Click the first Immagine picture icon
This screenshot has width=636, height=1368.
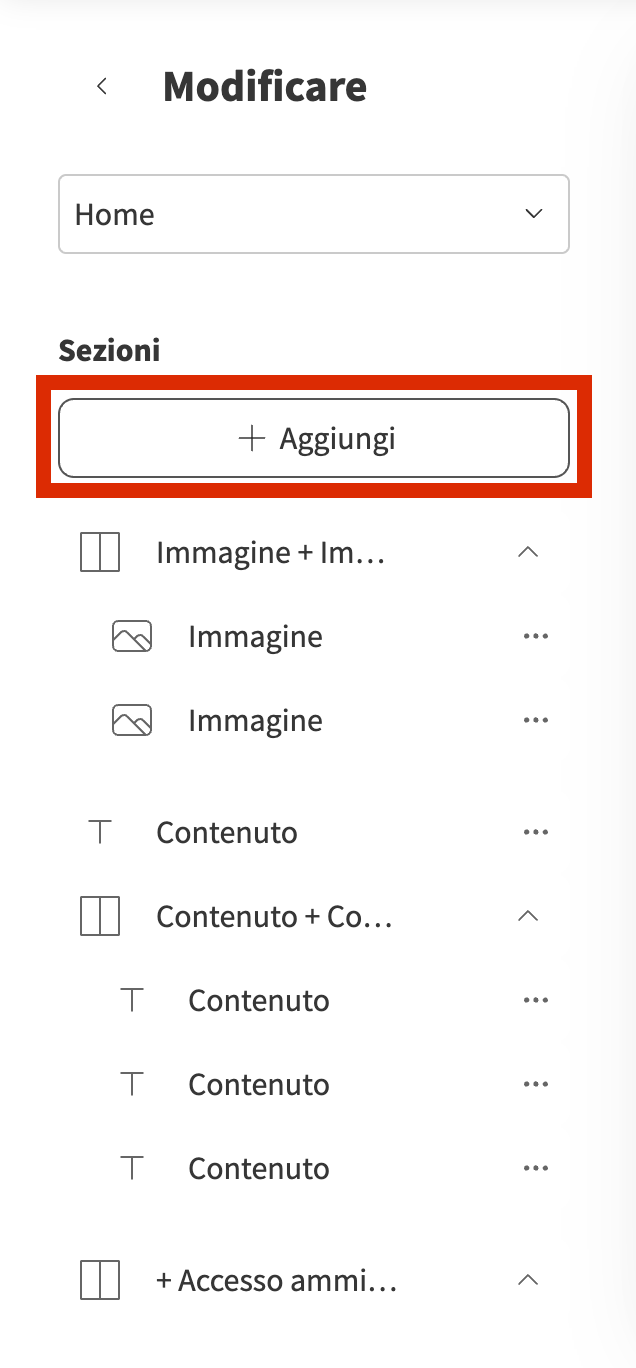click(132, 637)
